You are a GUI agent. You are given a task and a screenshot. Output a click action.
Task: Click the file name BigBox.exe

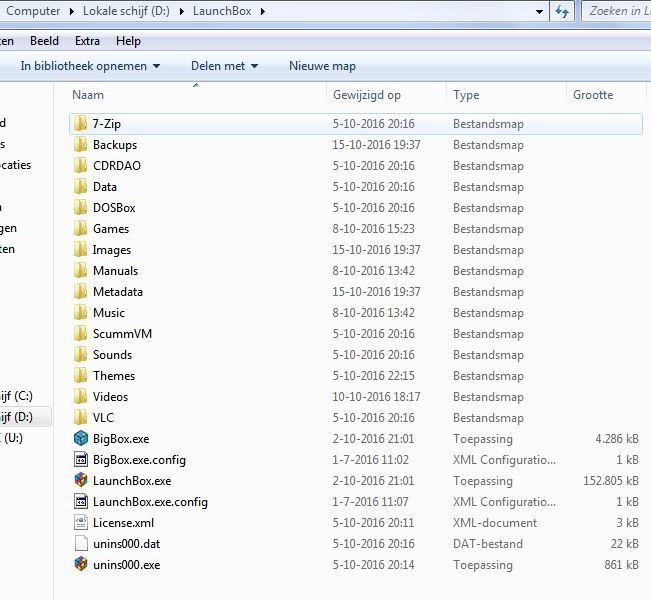tap(121, 439)
